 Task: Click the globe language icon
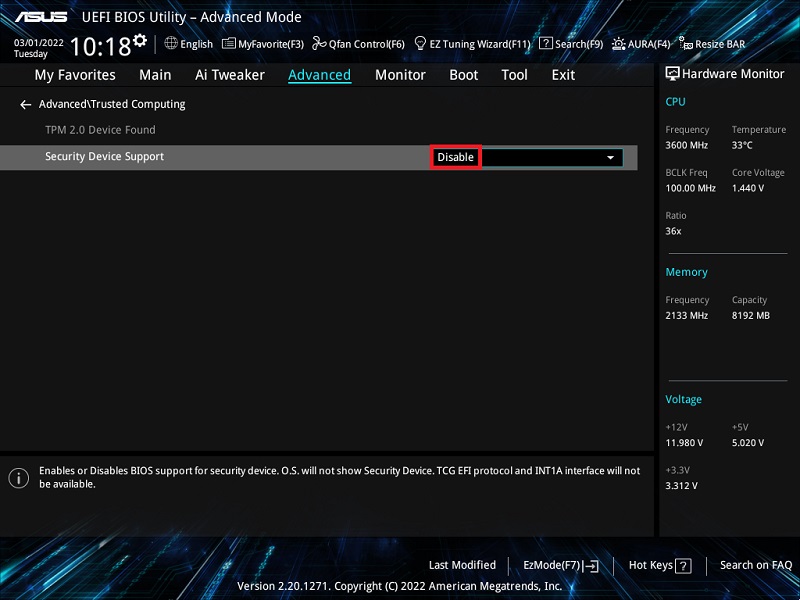click(171, 43)
